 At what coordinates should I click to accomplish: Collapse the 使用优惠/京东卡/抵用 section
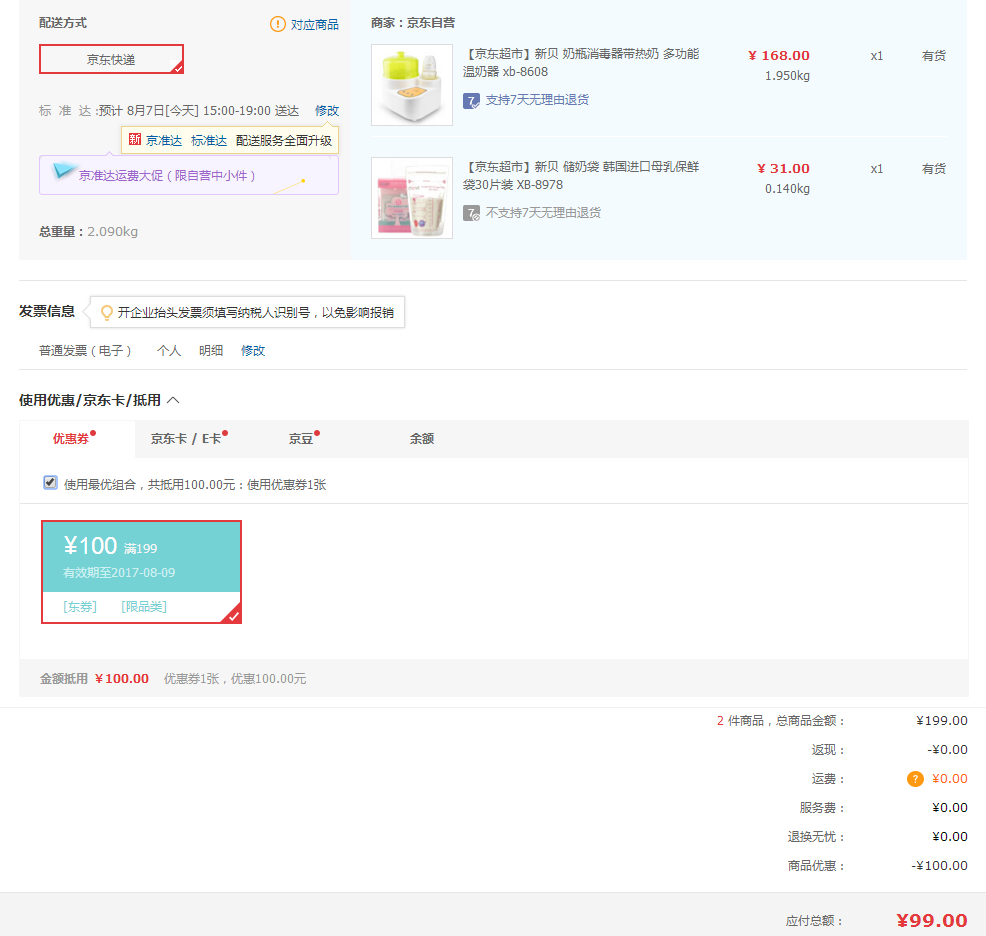[174, 400]
